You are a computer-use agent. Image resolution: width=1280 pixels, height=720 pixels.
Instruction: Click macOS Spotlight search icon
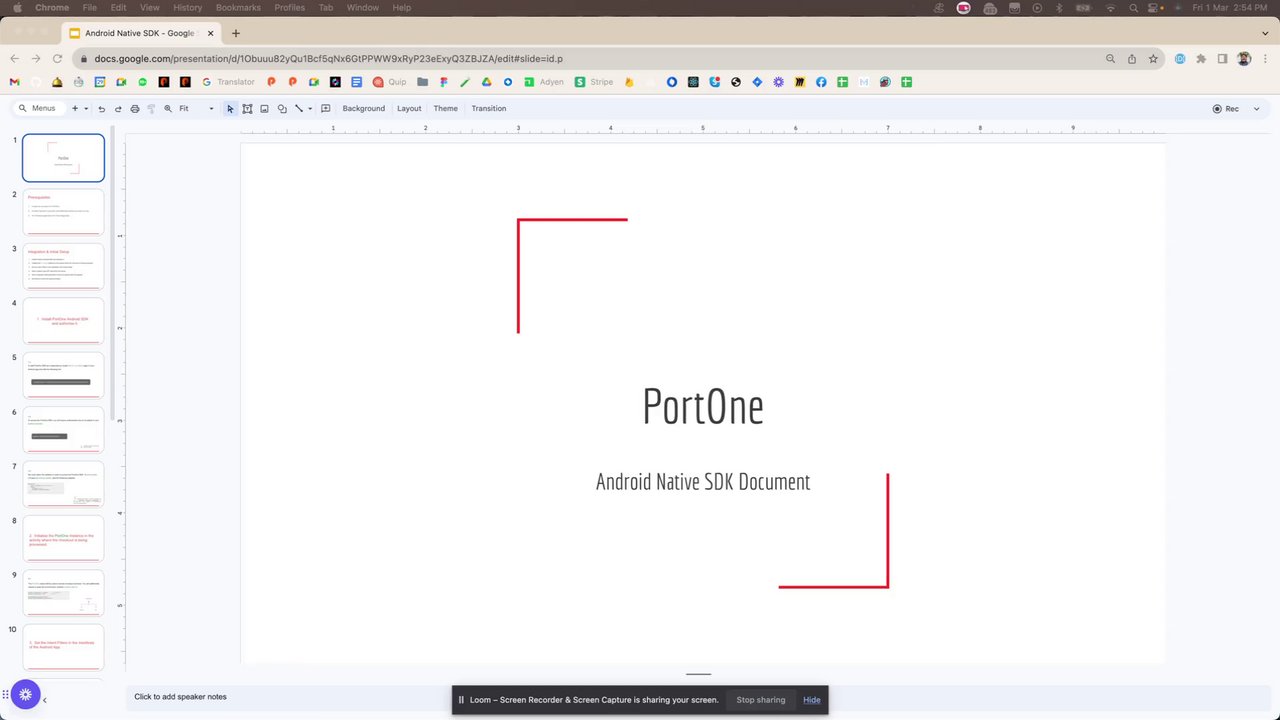1136,8
